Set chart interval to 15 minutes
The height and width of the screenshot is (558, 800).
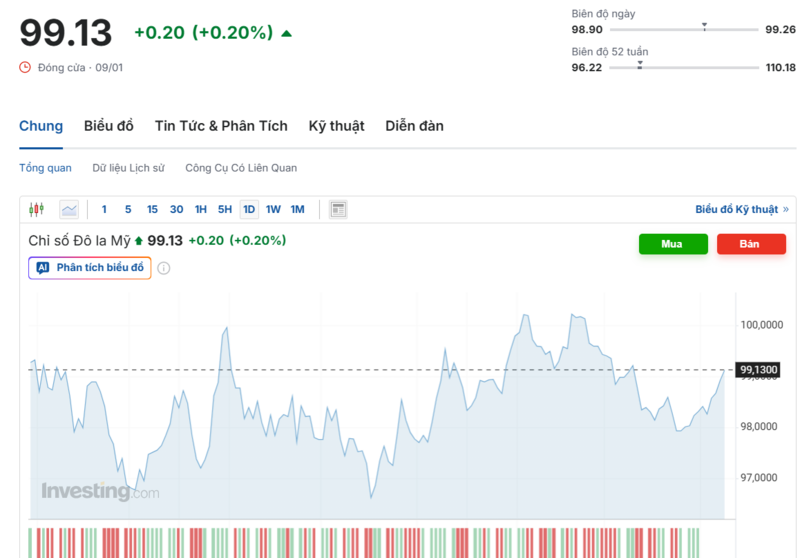pyautogui.click(x=152, y=209)
